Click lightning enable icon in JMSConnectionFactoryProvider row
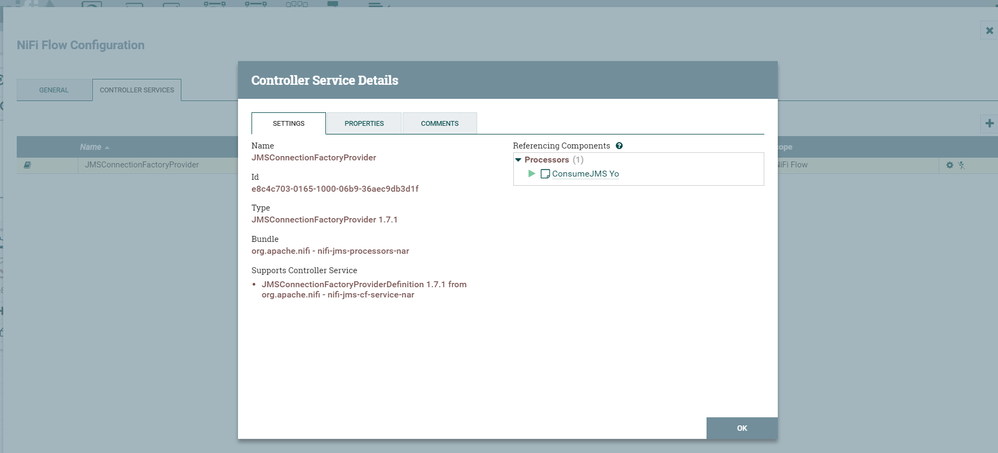This screenshot has width=998, height=453. 962,165
